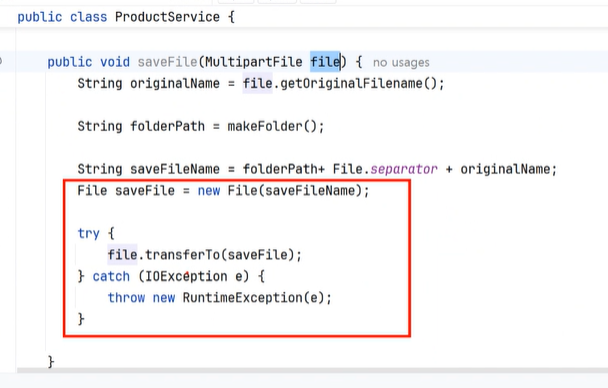Click saveFileName argument inside new File()

[x=310, y=191]
